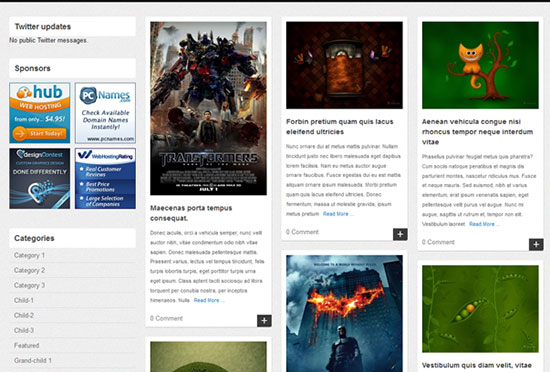Open the Transformers poster image

click(x=208, y=108)
